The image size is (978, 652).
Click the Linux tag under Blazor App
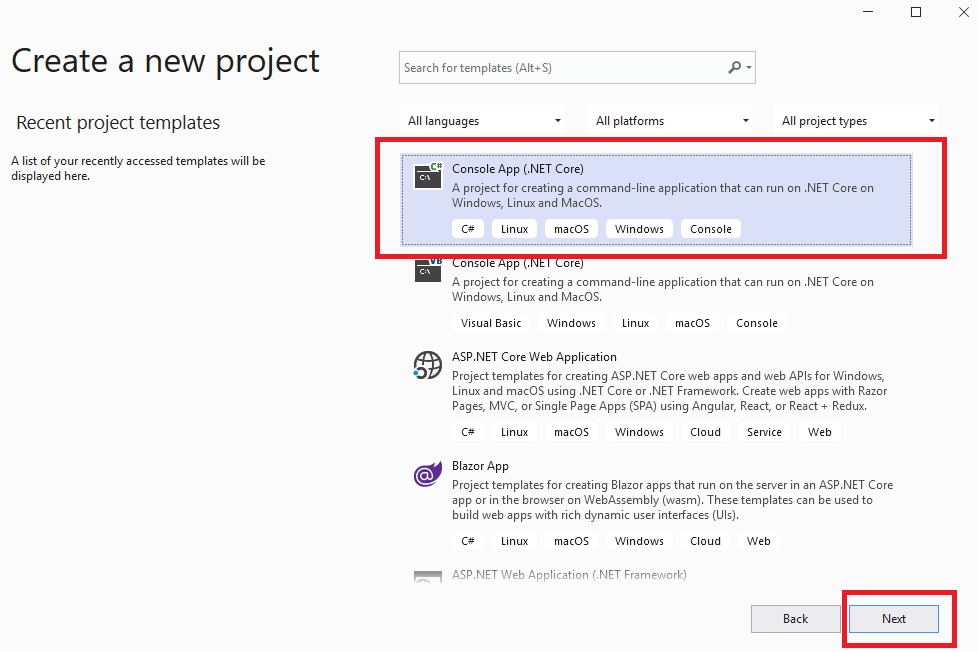pos(515,541)
